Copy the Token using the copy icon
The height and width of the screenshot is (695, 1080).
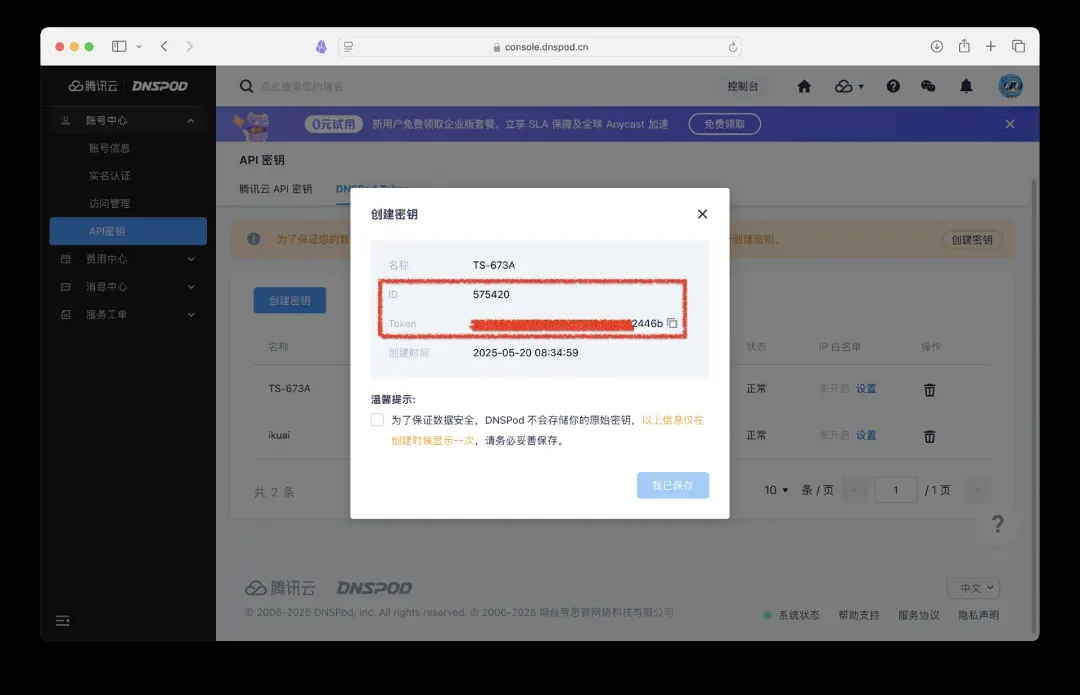point(673,323)
